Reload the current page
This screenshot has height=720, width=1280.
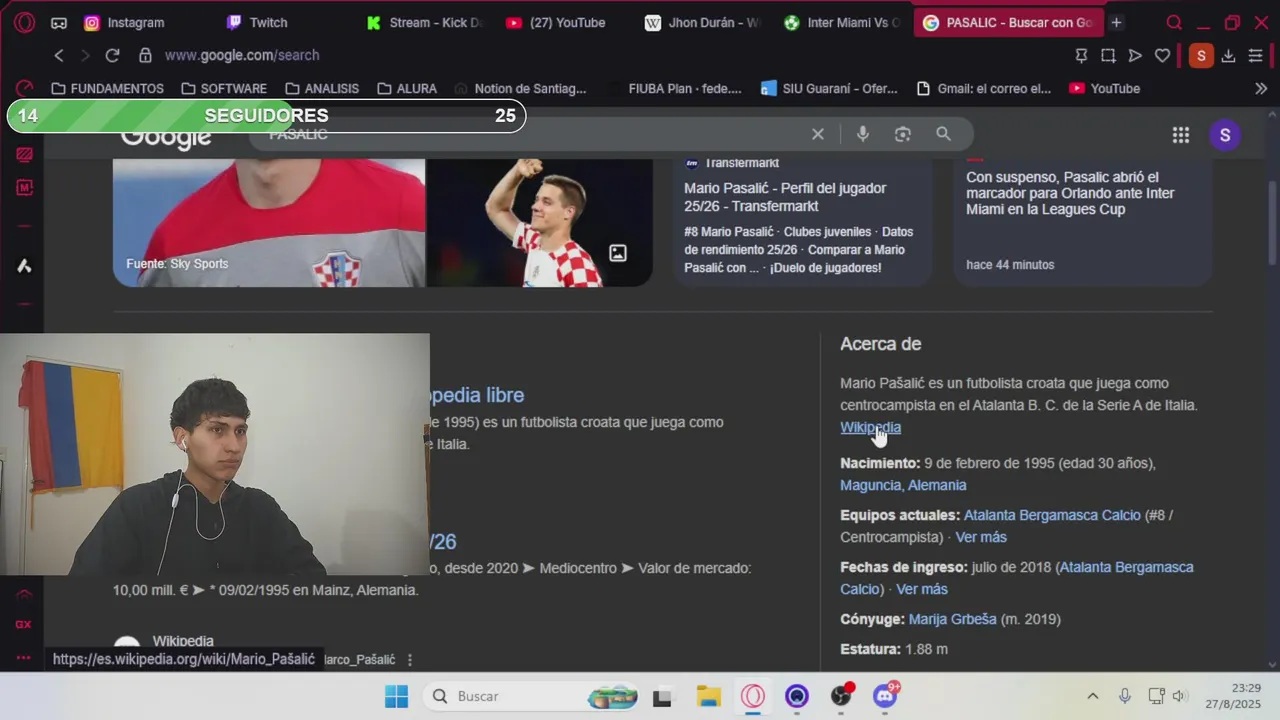[112, 56]
